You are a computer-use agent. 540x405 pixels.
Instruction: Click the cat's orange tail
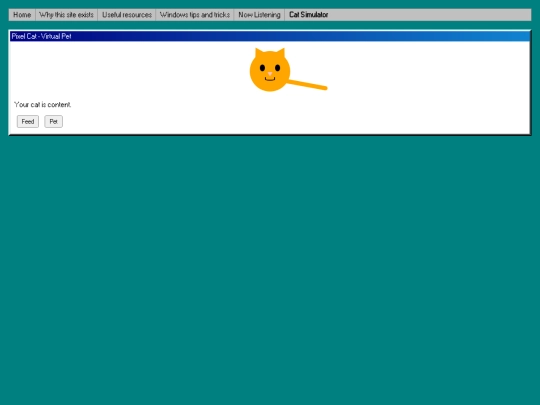point(307,85)
